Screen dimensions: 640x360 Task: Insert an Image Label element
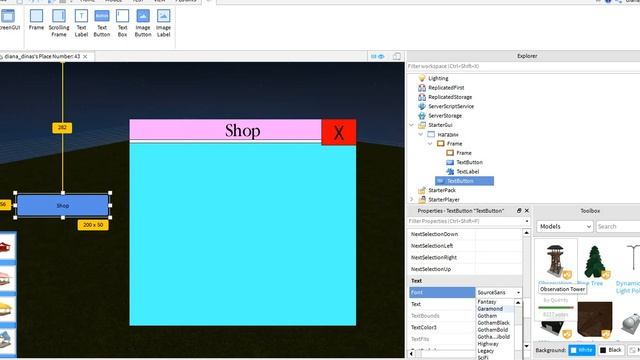[163, 23]
